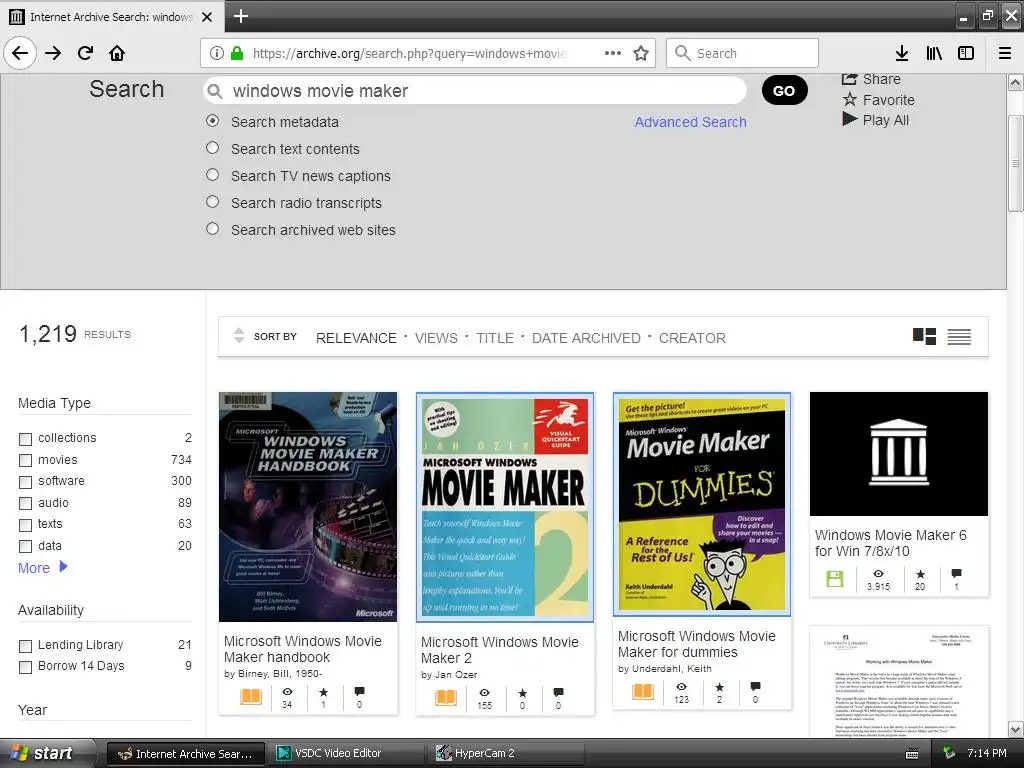Click the Share icon
Image resolution: width=1024 pixels, height=768 pixels.
849,79
